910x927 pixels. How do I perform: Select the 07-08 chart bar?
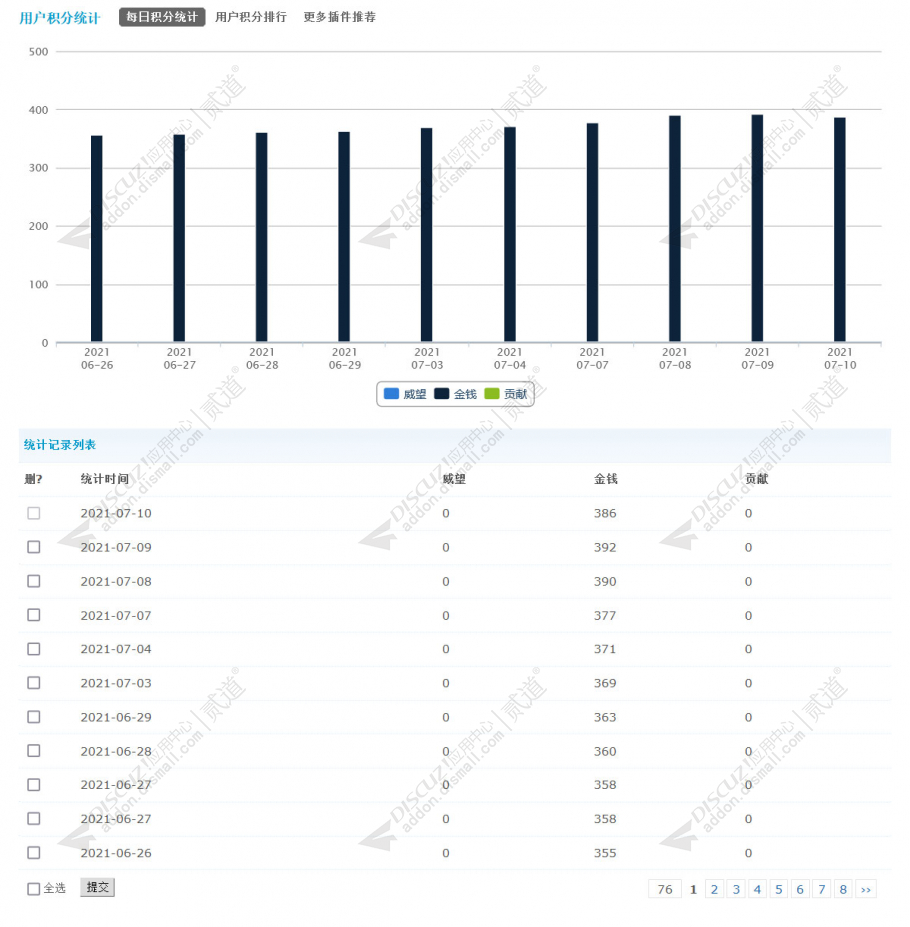click(675, 229)
